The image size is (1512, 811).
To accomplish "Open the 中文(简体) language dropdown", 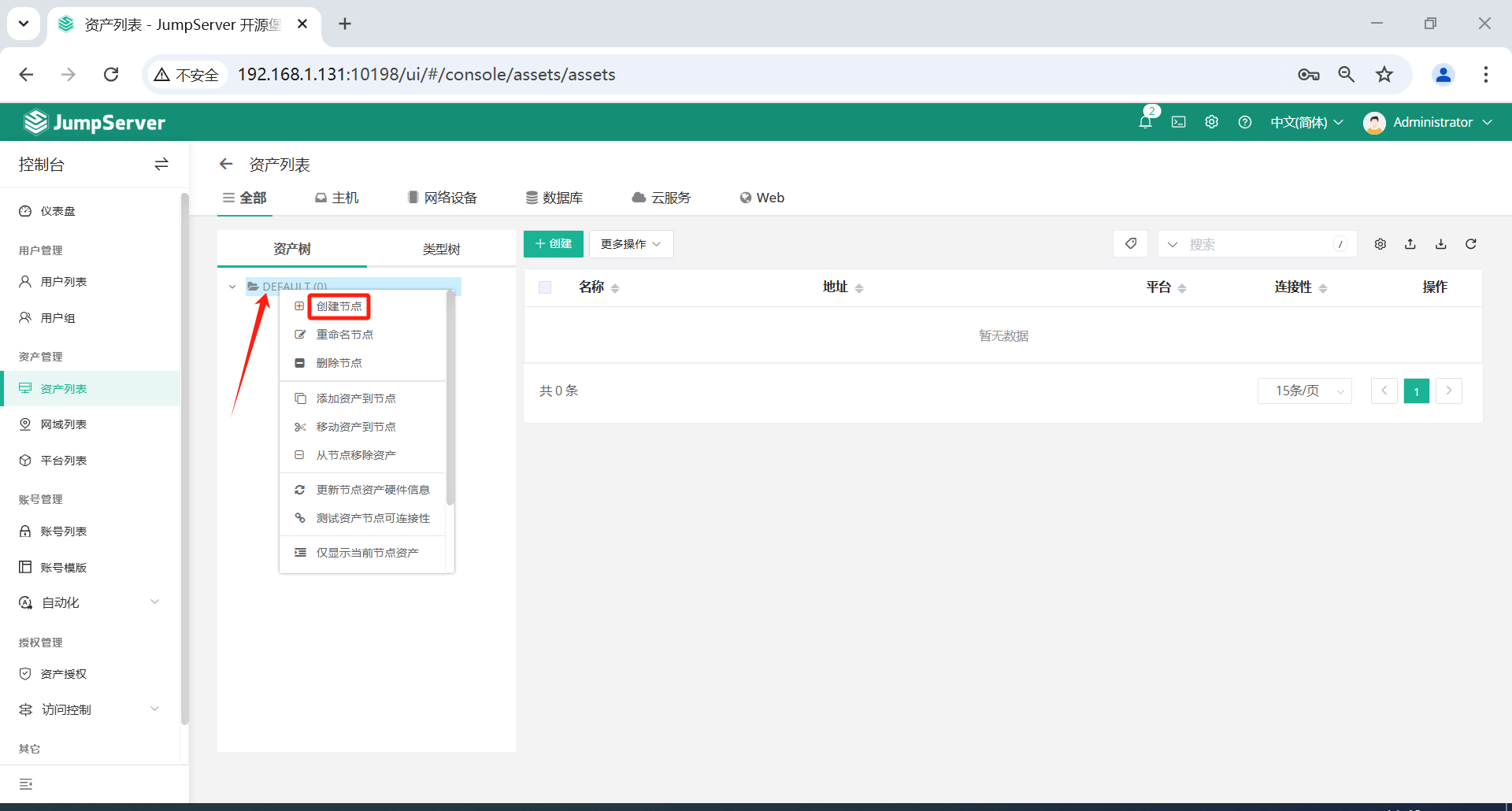I will [x=1306, y=122].
